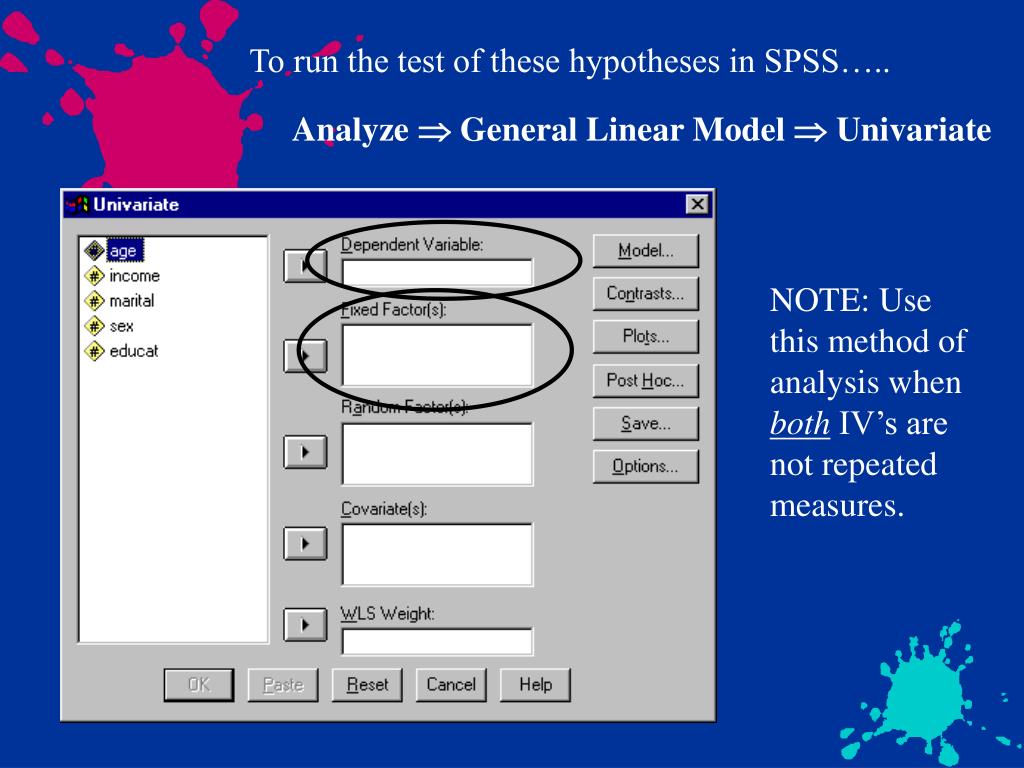Viewport: 1024px width, 768px height.
Task: Click the greyed-out OK button
Action: [x=199, y=684]
